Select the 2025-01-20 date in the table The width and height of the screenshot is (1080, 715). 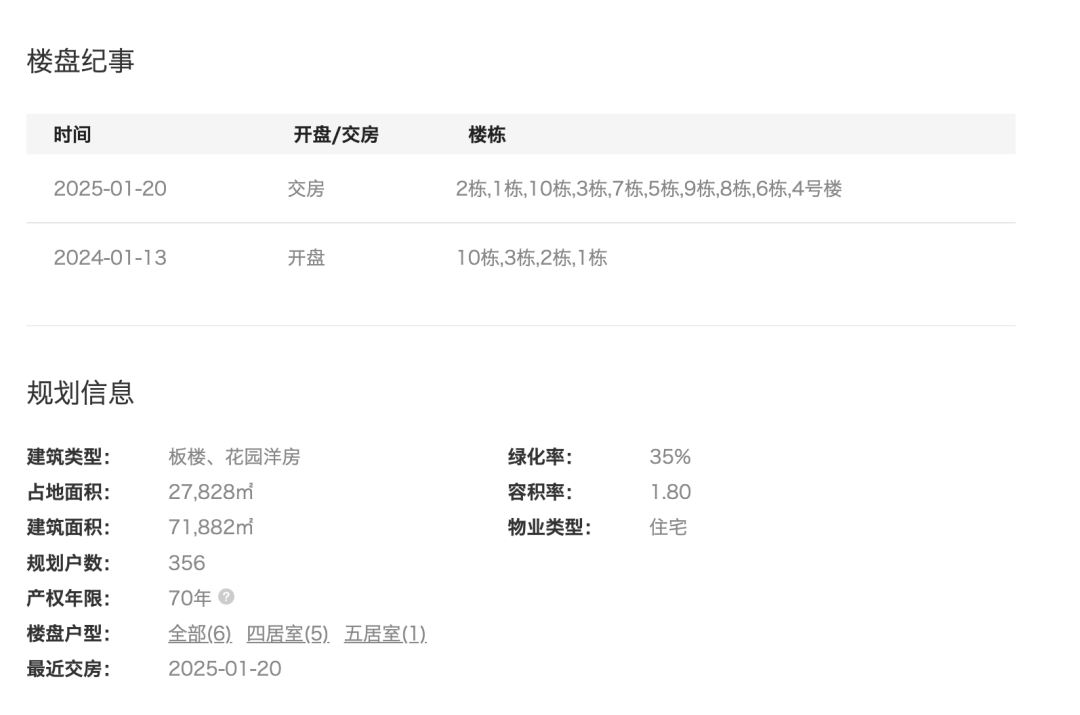(110, 189)
